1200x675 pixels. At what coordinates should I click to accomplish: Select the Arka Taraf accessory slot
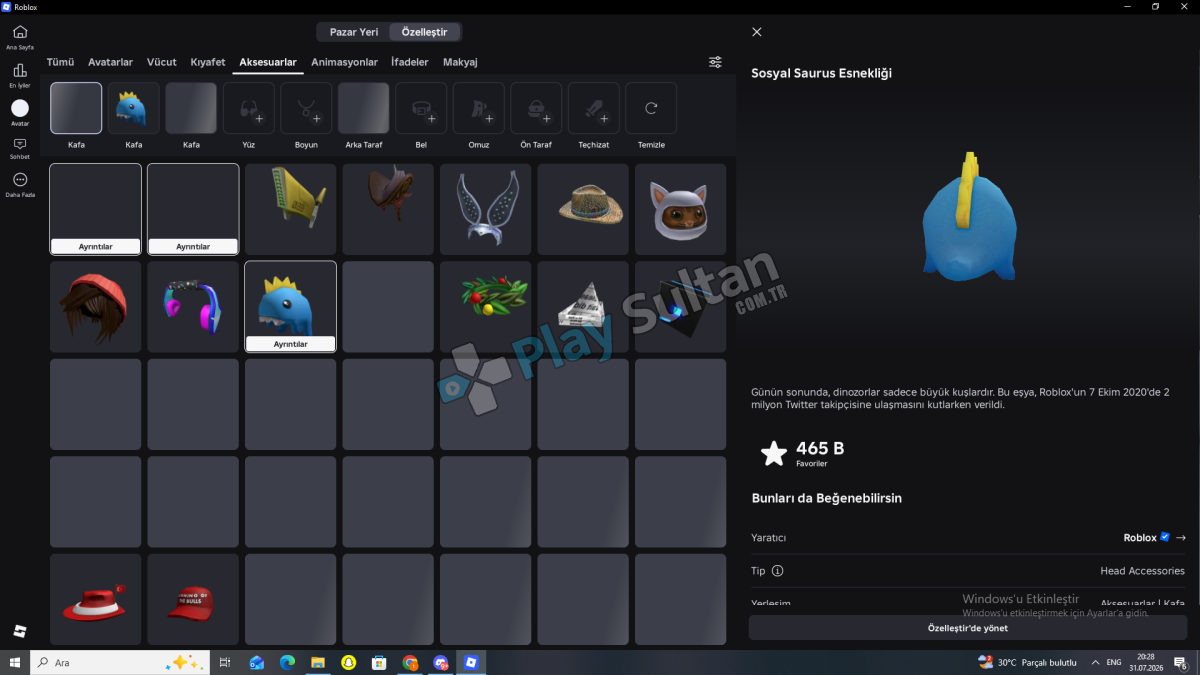click(x=363, y=108)
